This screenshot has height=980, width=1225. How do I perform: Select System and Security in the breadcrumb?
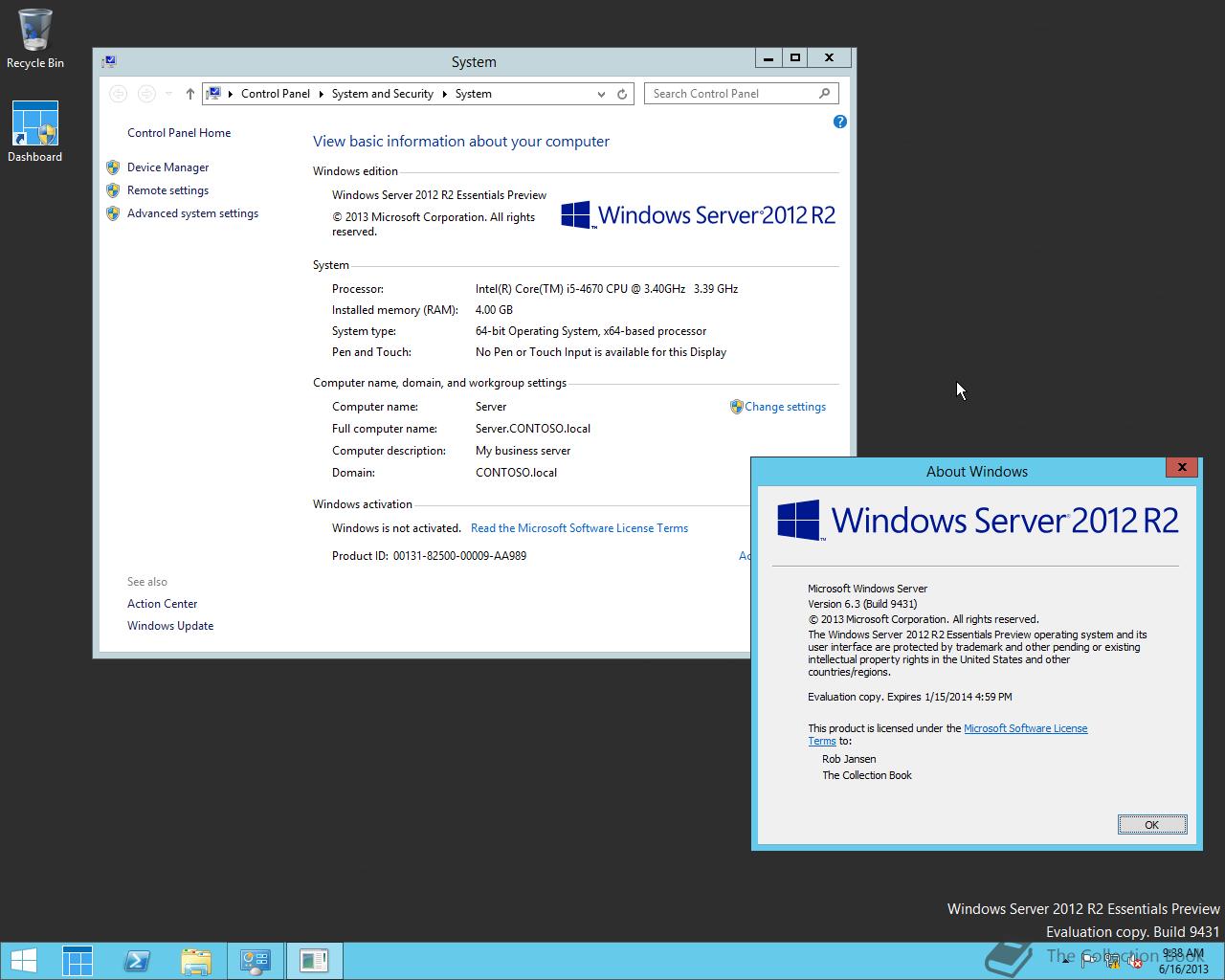[x=382, y=94]
